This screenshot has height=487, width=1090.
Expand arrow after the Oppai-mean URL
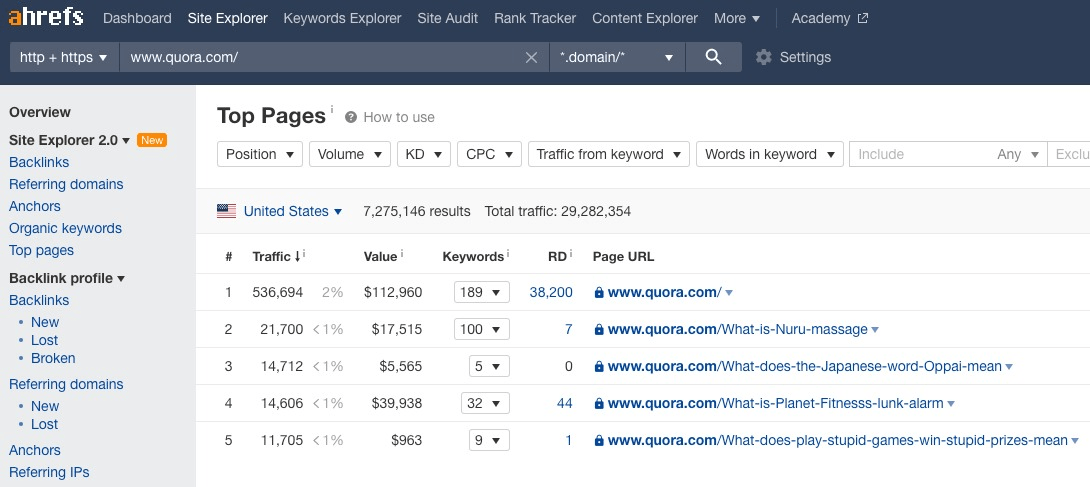coord(1009,367)
